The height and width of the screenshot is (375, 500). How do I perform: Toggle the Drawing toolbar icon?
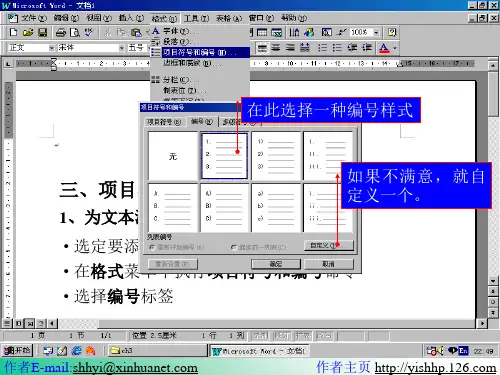309,32
